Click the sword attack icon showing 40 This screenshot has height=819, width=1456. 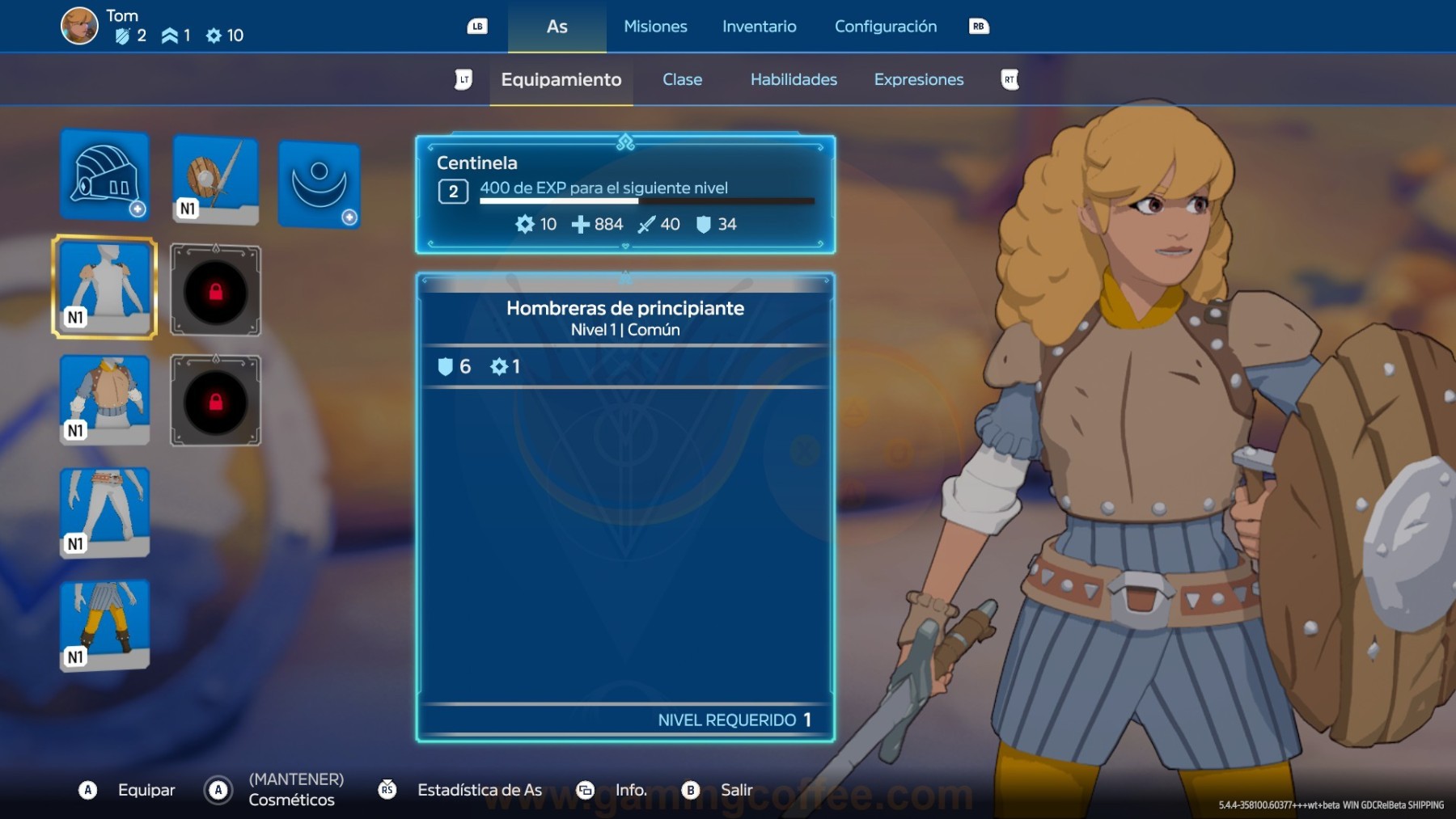pos(646,224)
